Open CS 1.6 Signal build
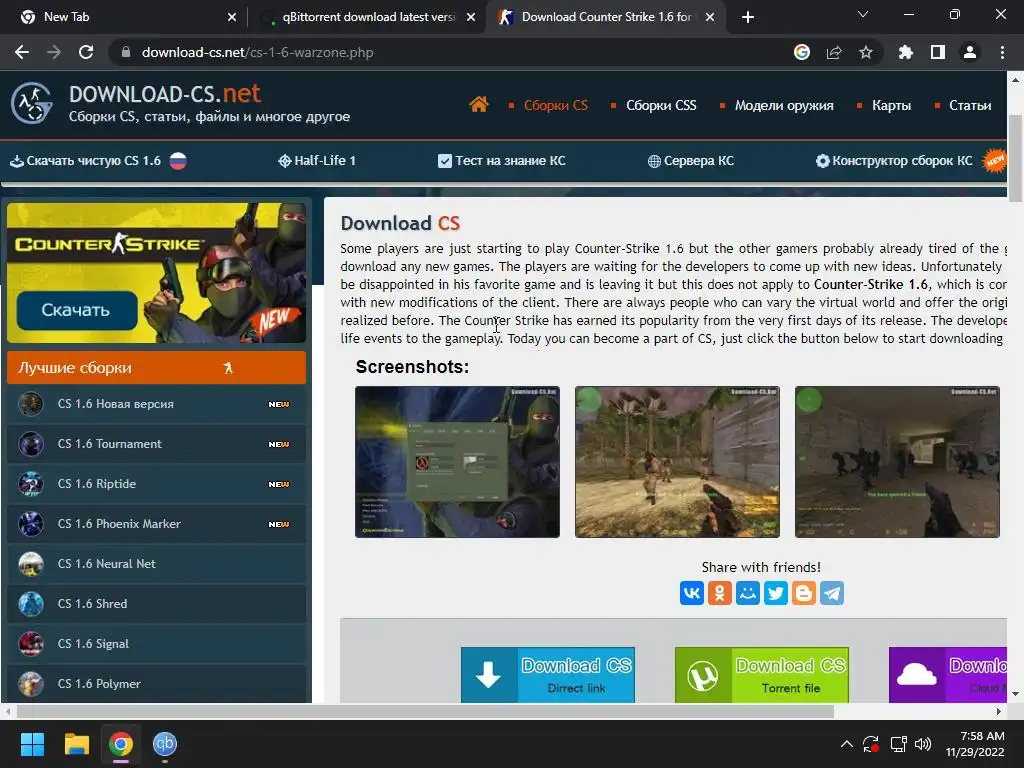1024x768 pixels. 156,644
